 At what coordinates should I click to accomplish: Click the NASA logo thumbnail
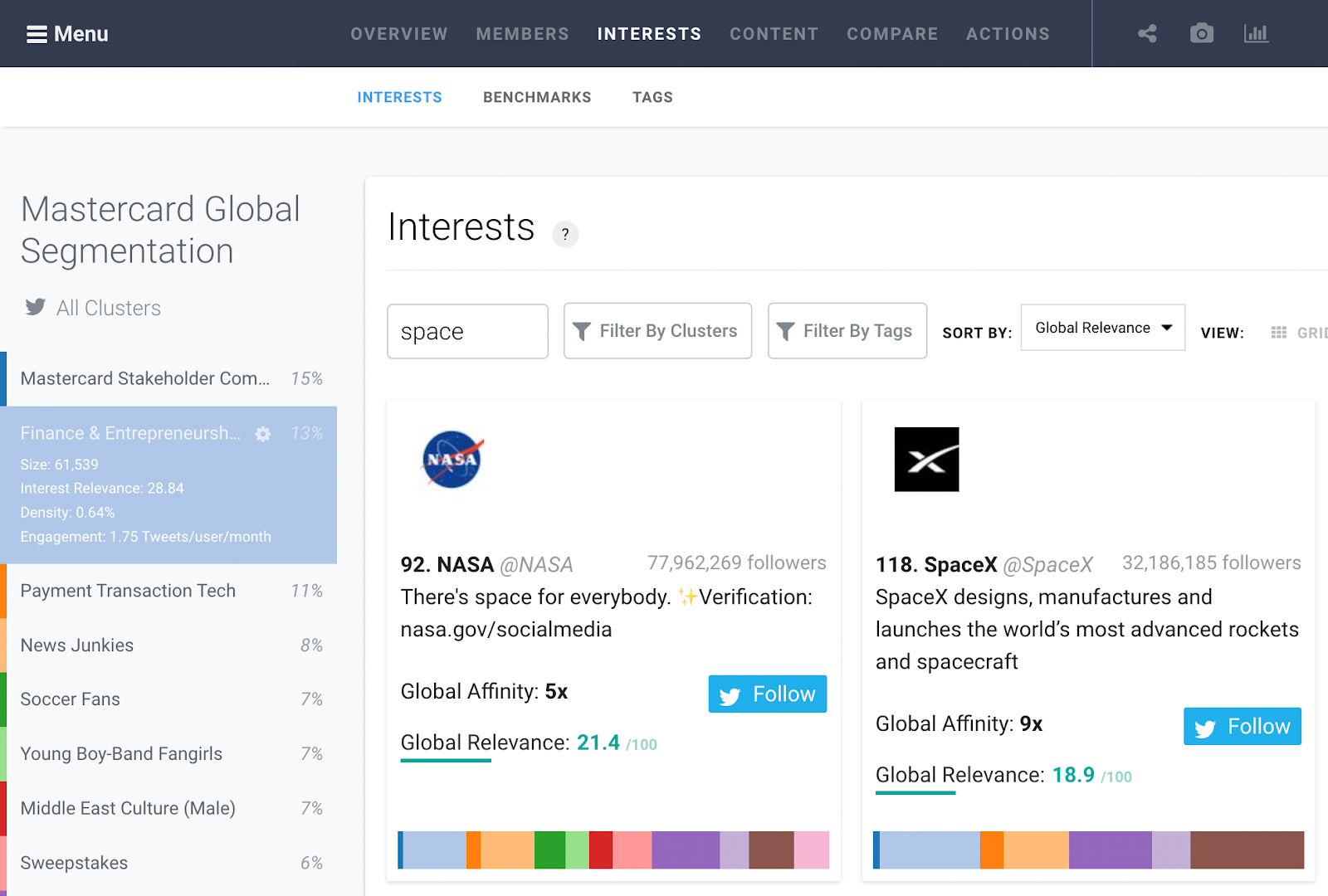click(452, 459)
